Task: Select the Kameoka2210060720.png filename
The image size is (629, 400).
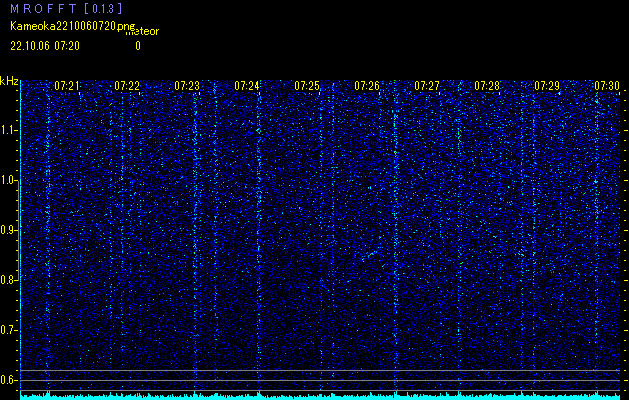Action: (x=73, y=26)
